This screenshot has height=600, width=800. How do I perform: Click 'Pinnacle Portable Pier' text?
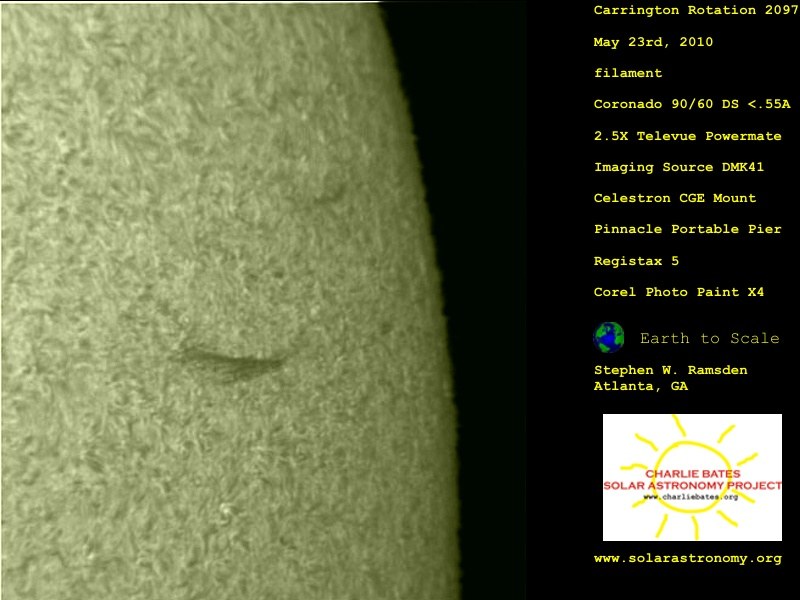click(687, 229)
